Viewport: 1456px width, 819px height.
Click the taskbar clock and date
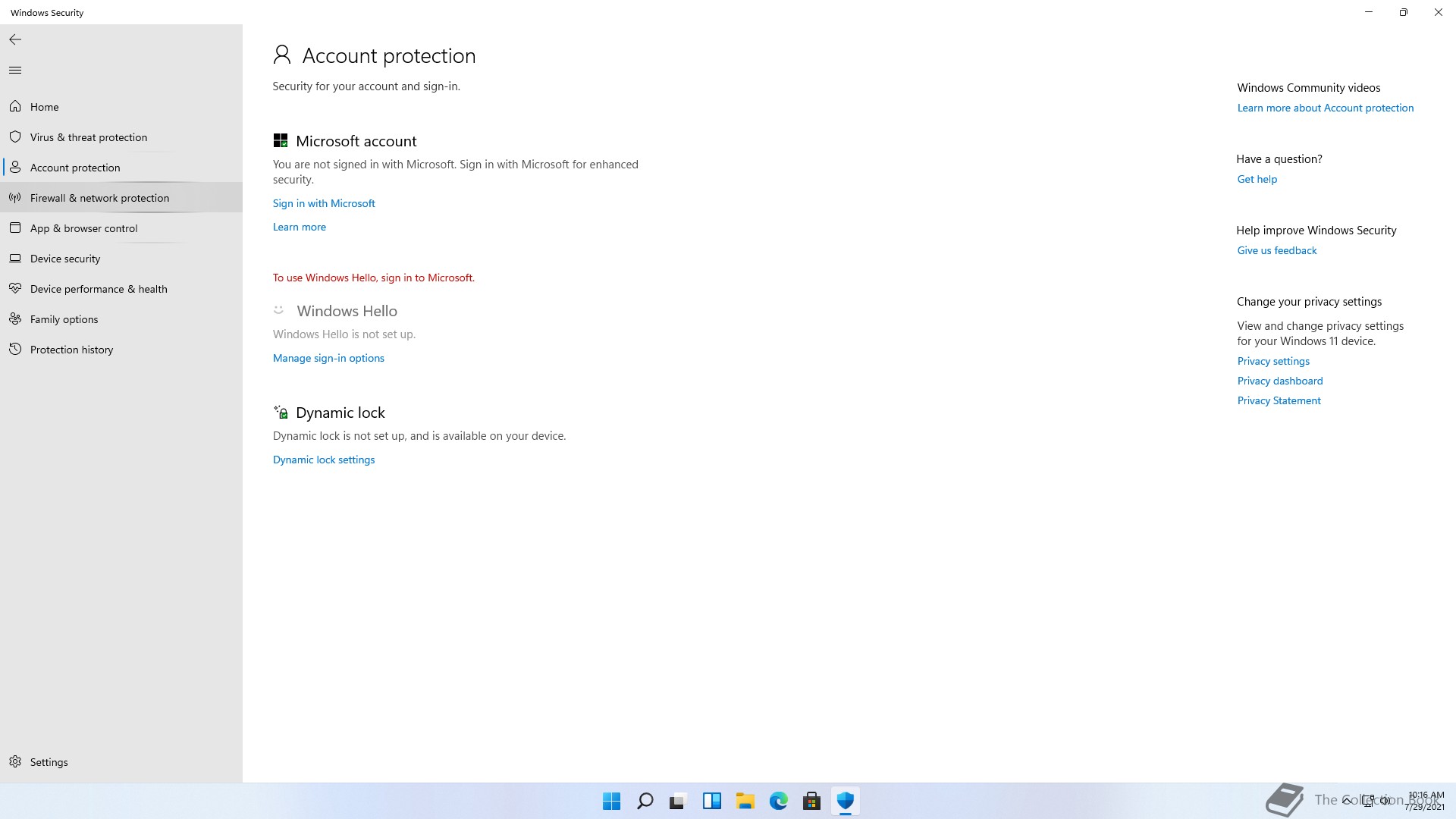click(x=1425, y=801)
